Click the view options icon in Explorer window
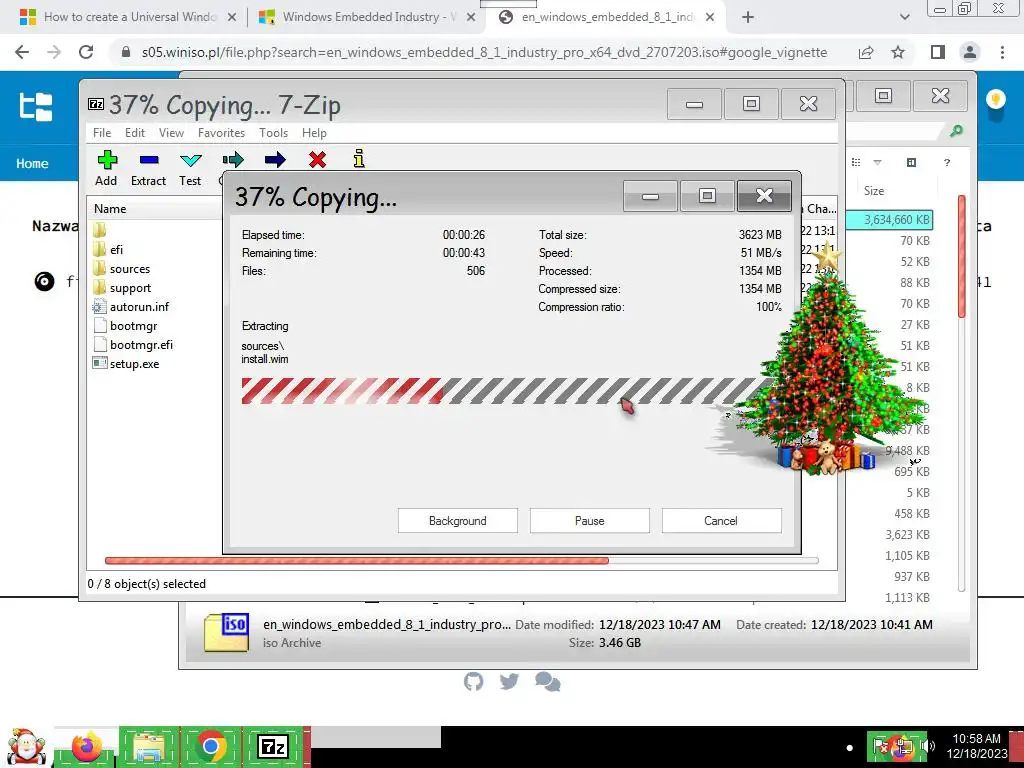This screenshot has height=768, width=1024. pyautogui.click(x=856, y=162)
